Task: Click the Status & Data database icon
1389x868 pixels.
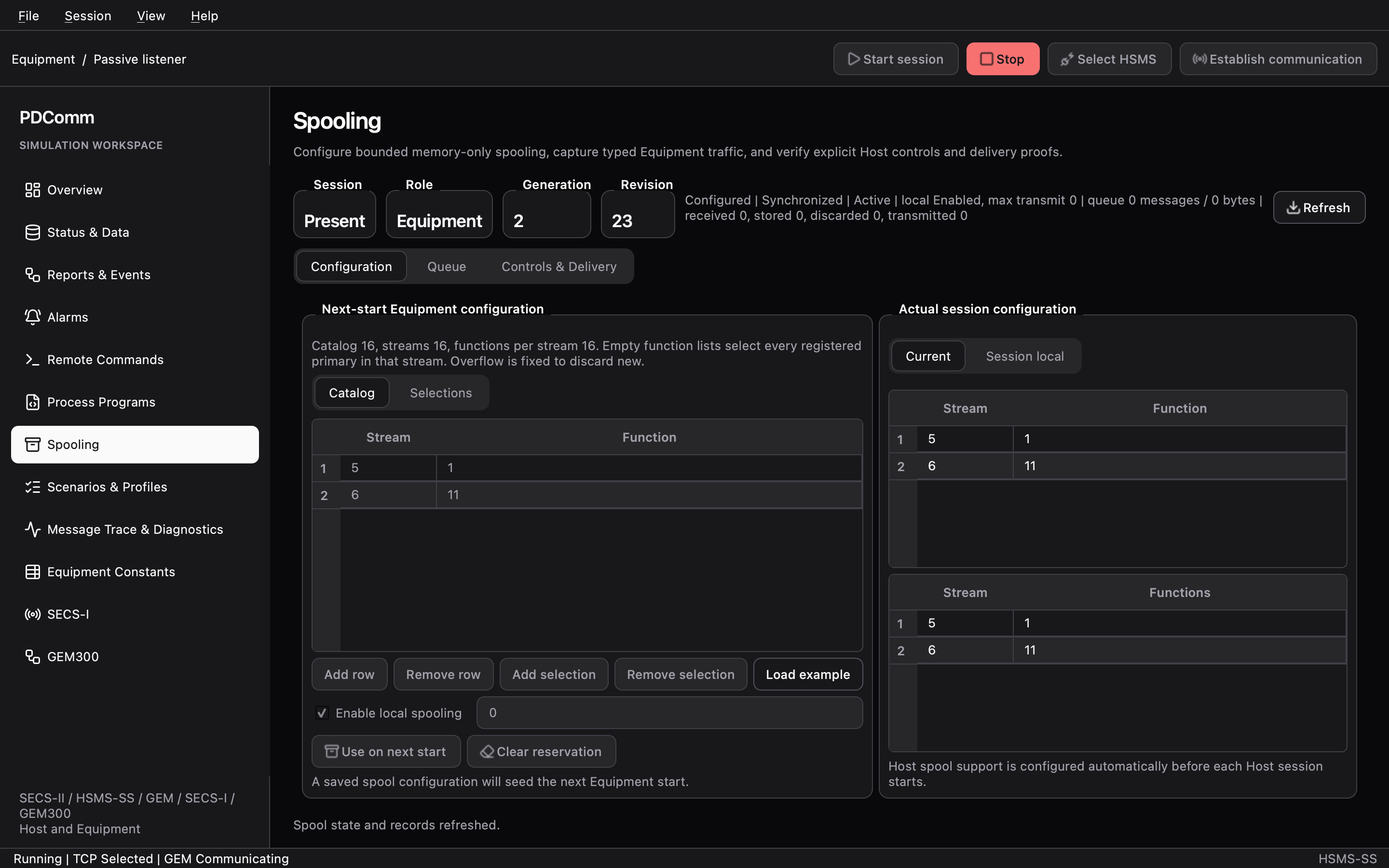Action: [x=33, y=232]
